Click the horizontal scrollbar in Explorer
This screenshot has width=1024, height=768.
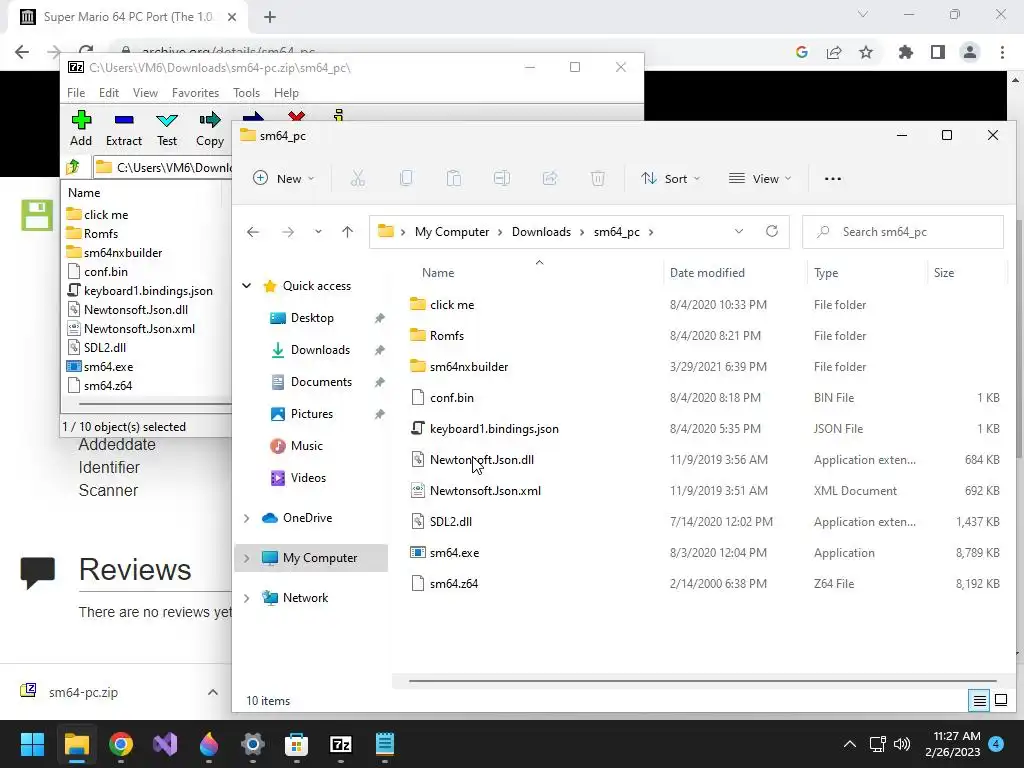tap(702, 680)
